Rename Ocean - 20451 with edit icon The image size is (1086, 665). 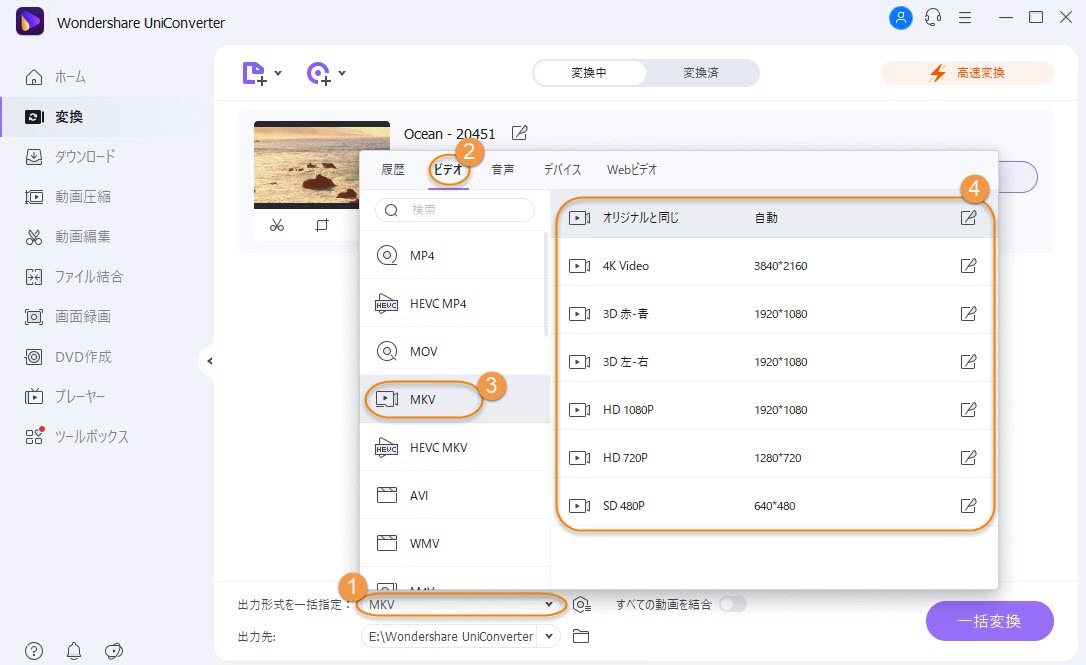pyautogui.click(x=519, y=132)
